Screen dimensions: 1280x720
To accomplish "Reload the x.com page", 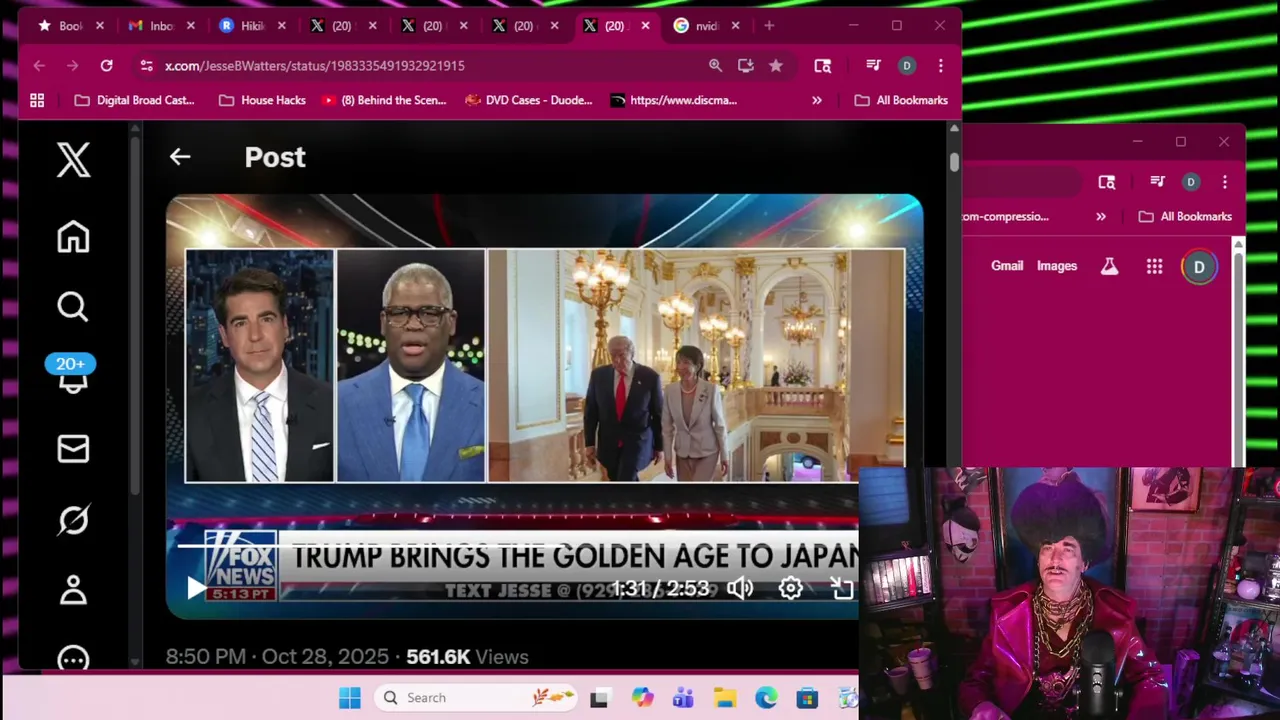I will (106, 65).
